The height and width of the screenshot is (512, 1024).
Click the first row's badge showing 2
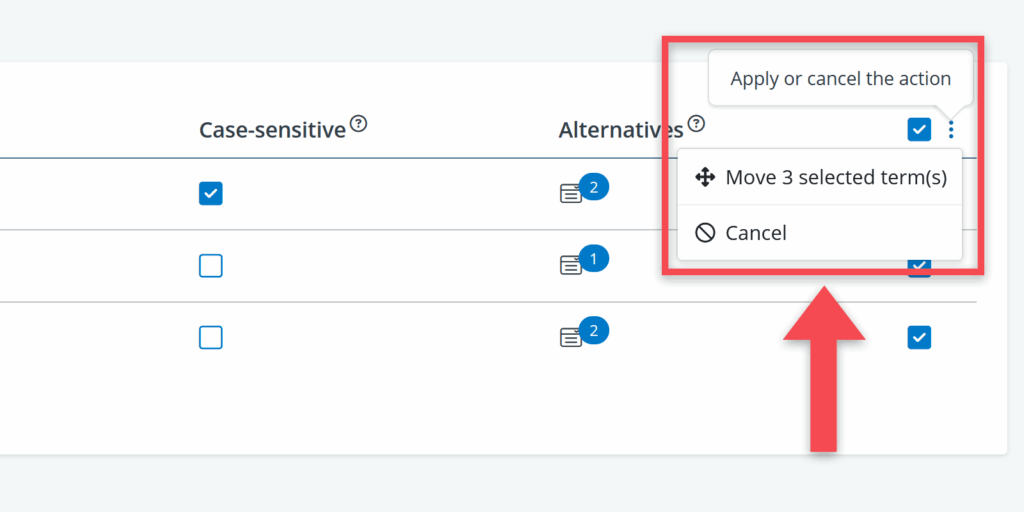(x=593, y=187)
